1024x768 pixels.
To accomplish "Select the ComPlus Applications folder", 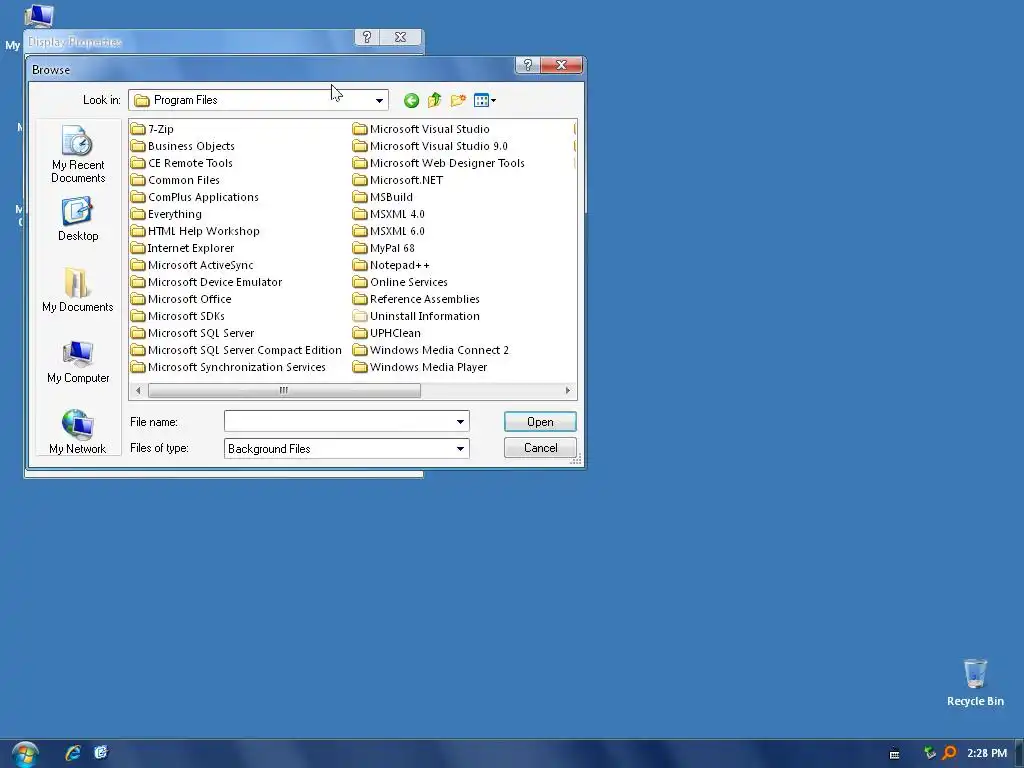I will 195,197.
